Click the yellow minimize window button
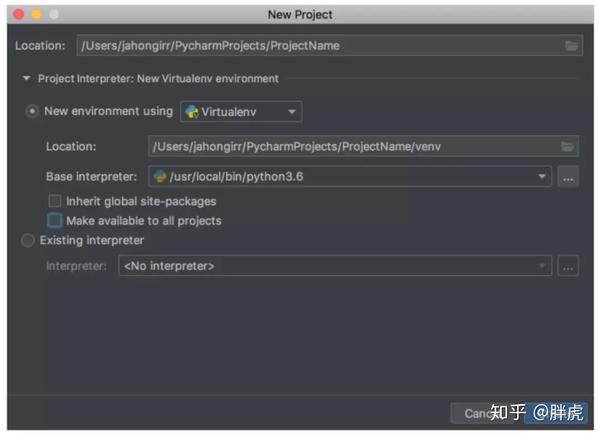 coord(36,15)
